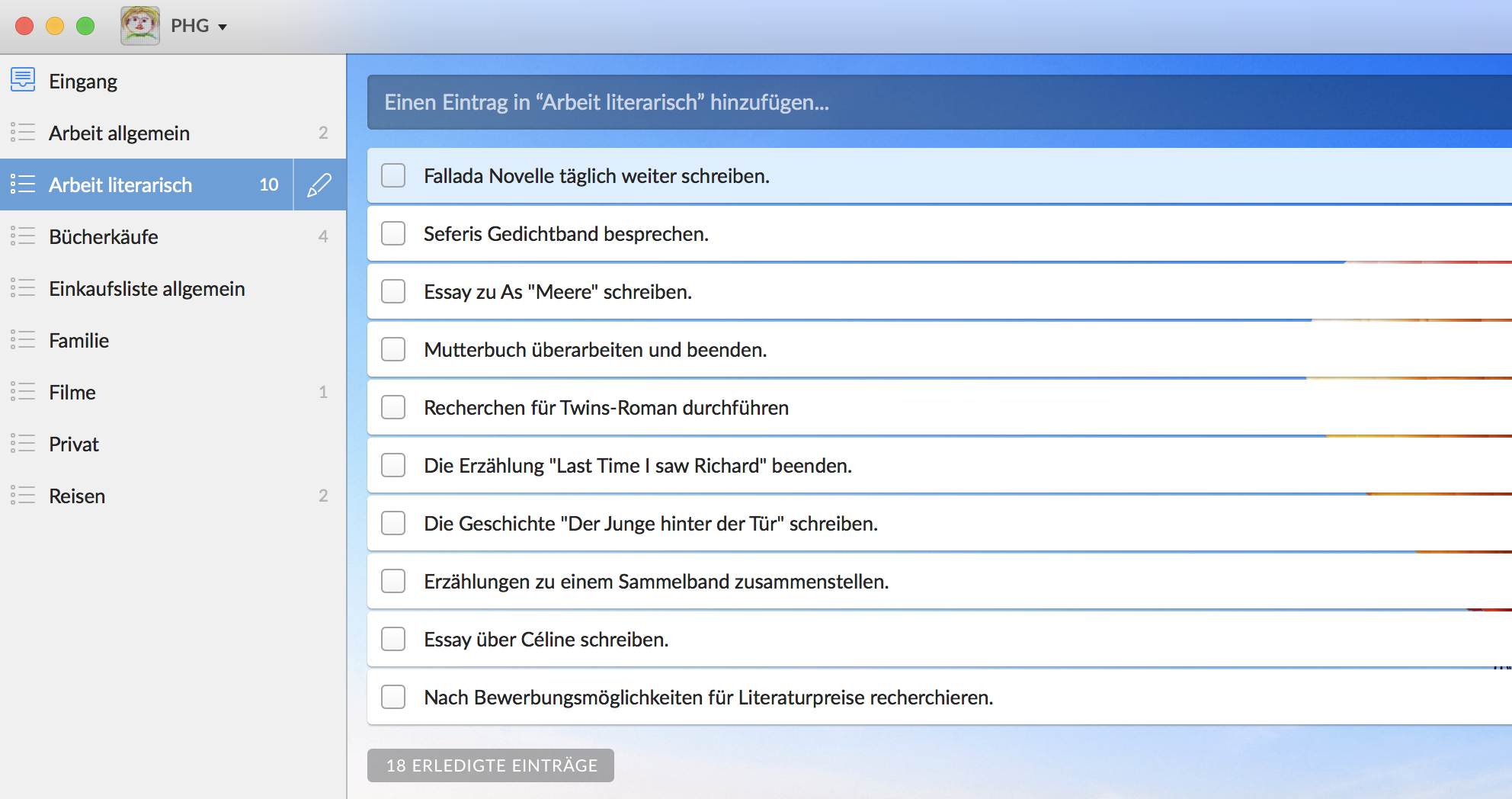The image size is (1512, 799).
Task: Select the text Fallada Novelle täglich weiter schreiben
Action: click(597, 176)
